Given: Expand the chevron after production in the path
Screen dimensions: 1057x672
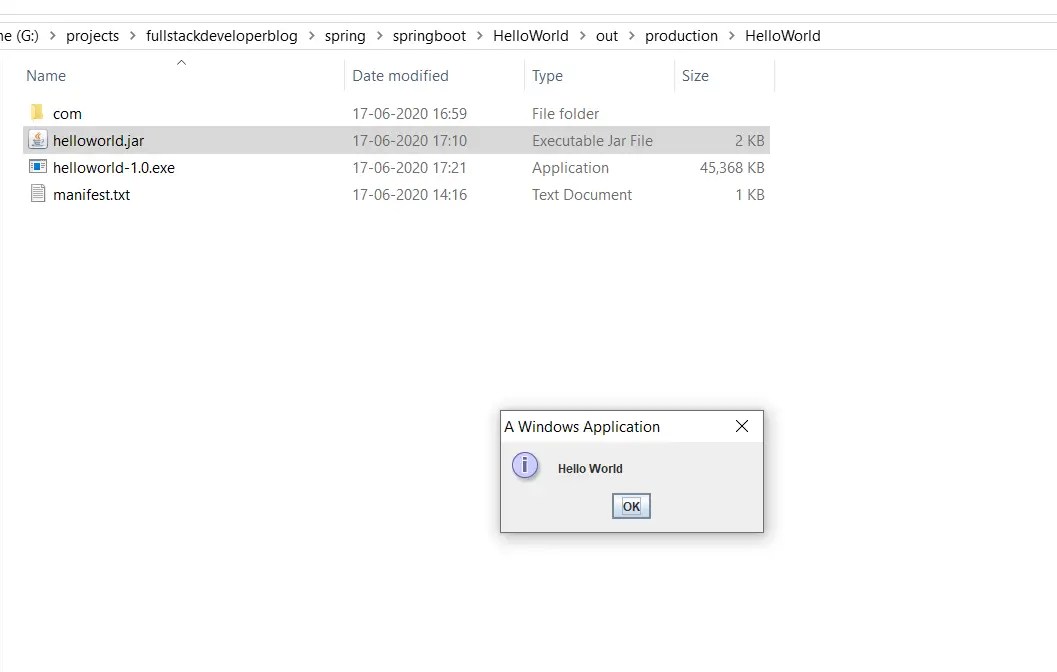Looking at the screenshot, I should [731, 36].
